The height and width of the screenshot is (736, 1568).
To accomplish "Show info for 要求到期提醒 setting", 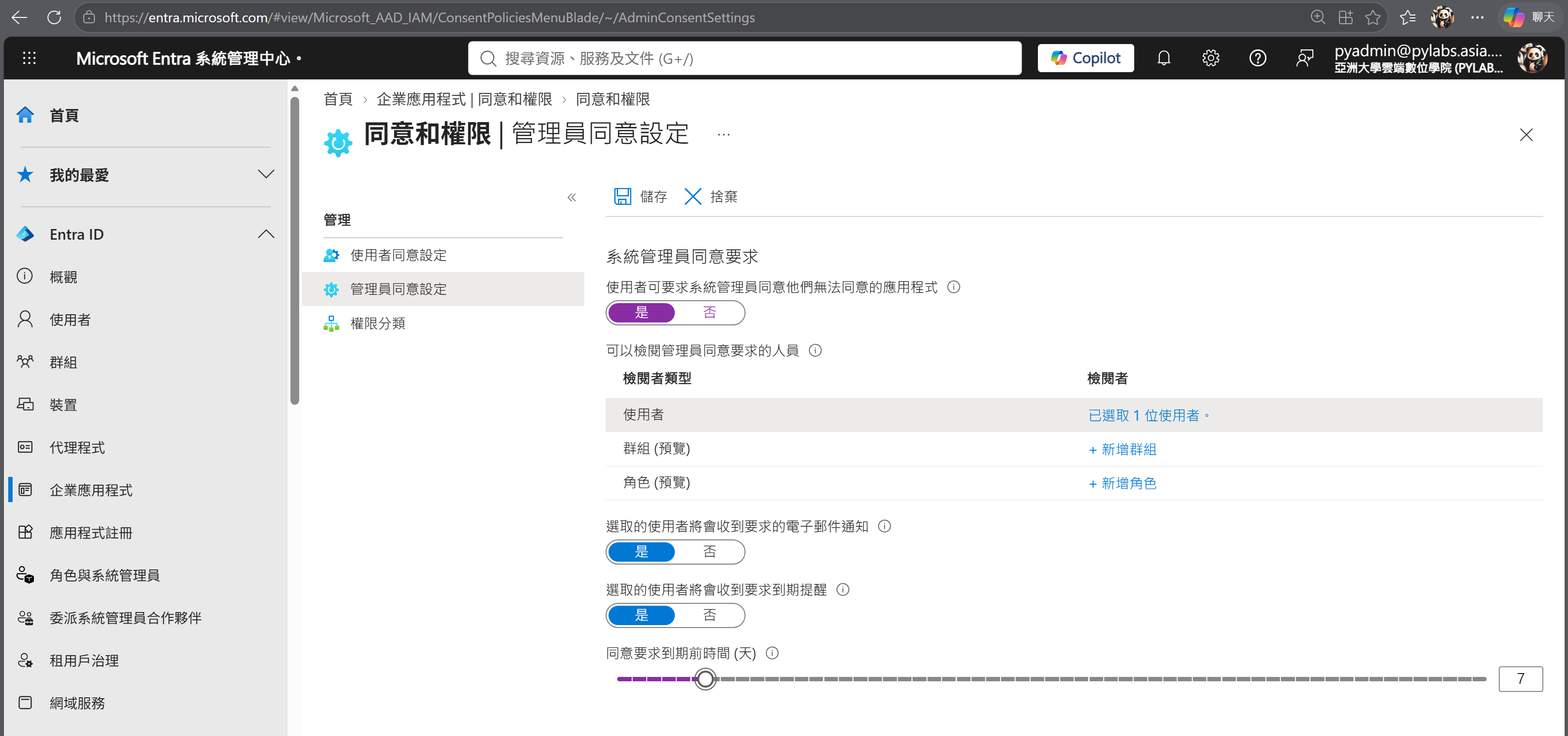I will coord(842,590).
